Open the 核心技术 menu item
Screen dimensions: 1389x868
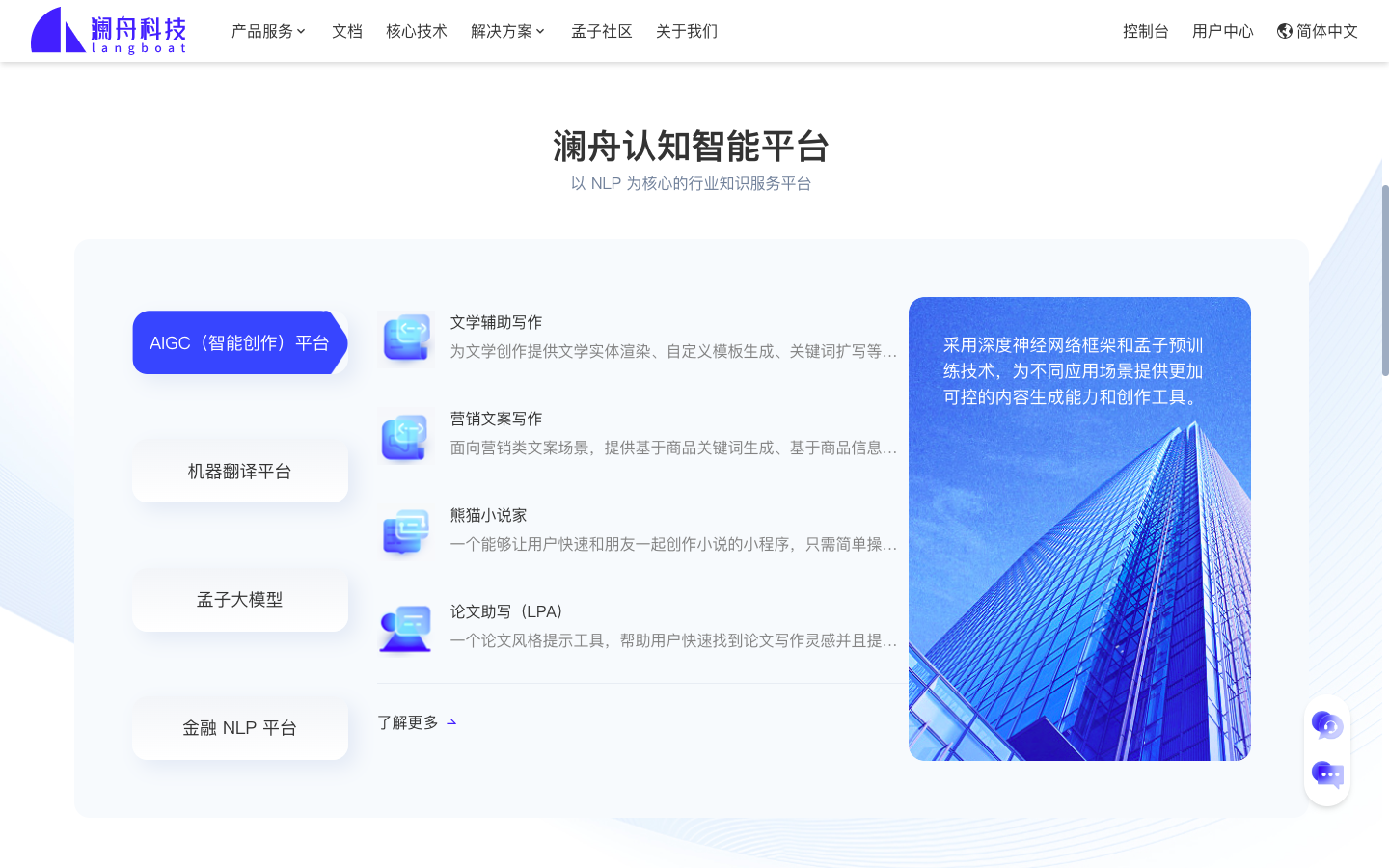[417, 31]
